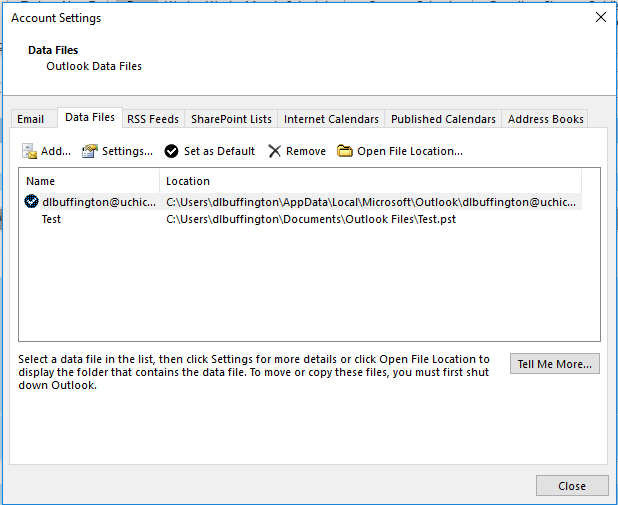Select the Test data file row
Viewport: 618px width, 505px height.
click(300, 219)
